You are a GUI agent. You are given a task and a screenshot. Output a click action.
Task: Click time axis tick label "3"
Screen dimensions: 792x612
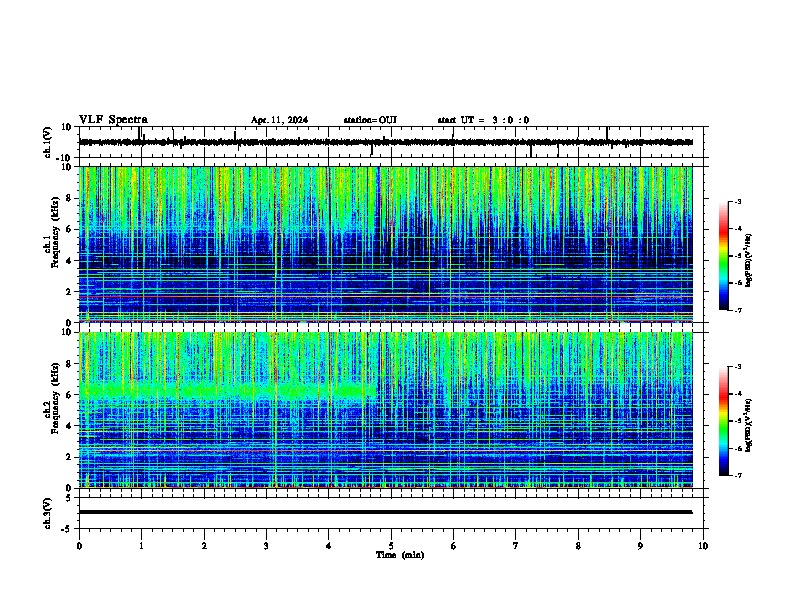click(266, 546)
